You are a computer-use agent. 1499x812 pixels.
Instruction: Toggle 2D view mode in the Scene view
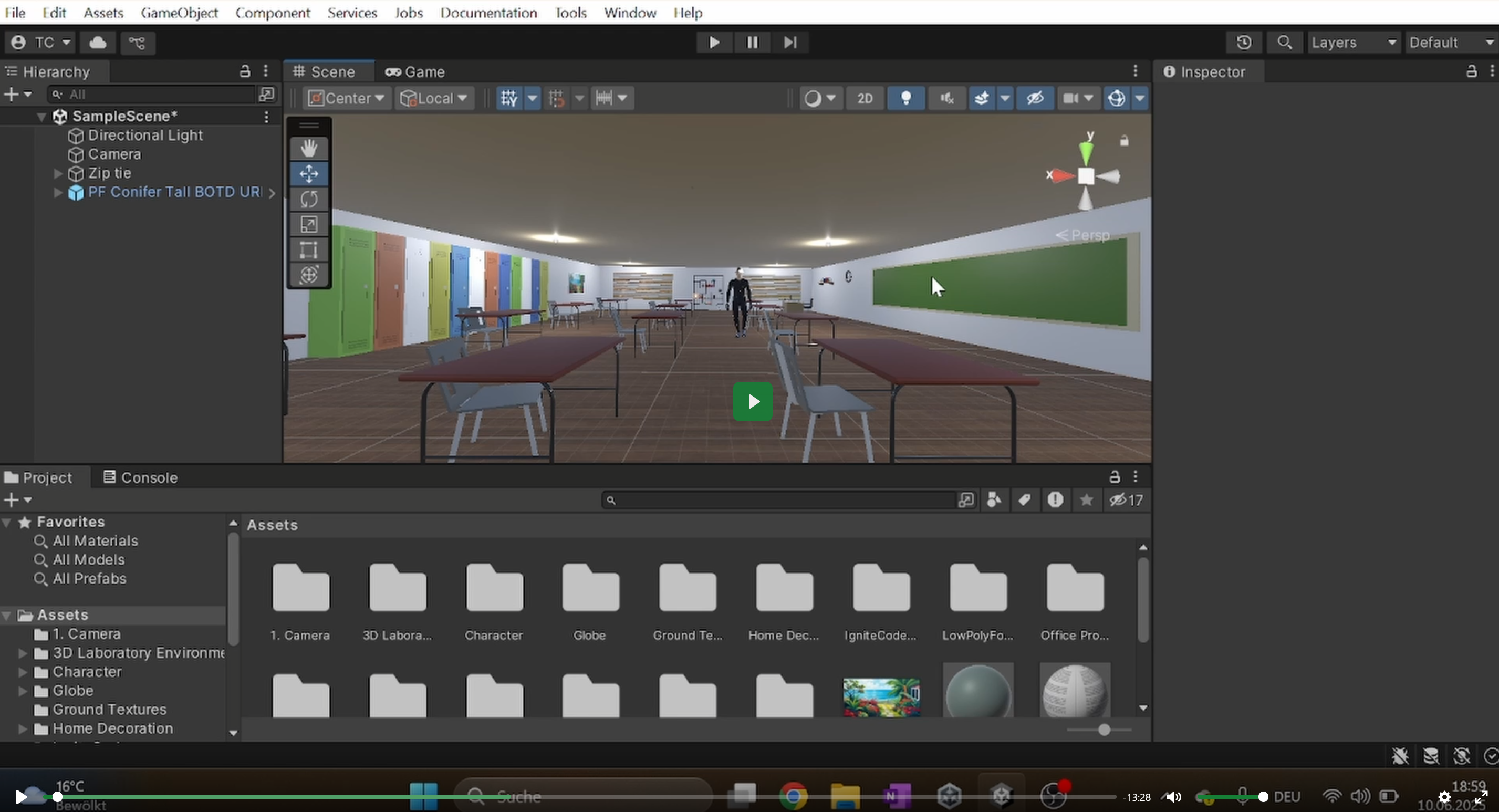(865, 98)
